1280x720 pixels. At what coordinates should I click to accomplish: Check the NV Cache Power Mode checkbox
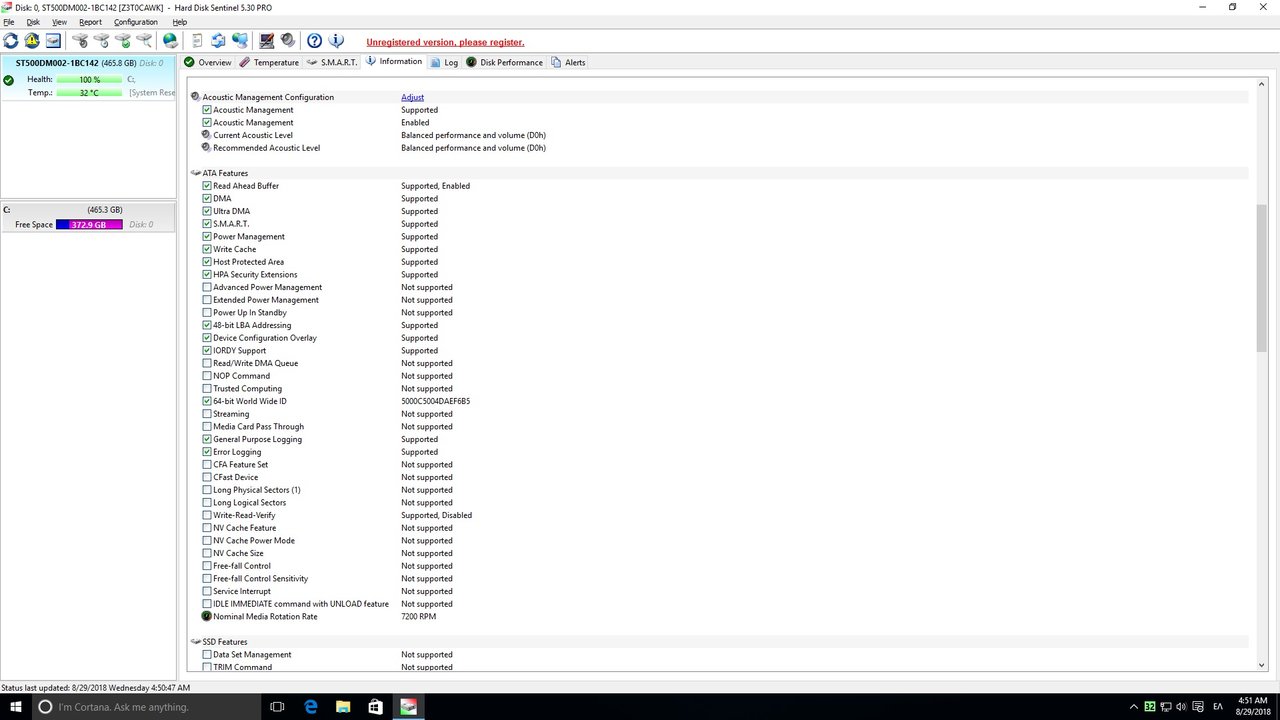pyautogui.click(x=207, y=541)
